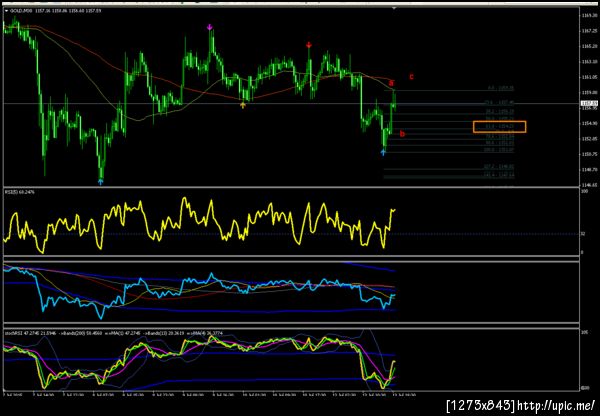Click the 61.8 Fibonacci level label
600x416 pixels.
[x=500, y=126]
